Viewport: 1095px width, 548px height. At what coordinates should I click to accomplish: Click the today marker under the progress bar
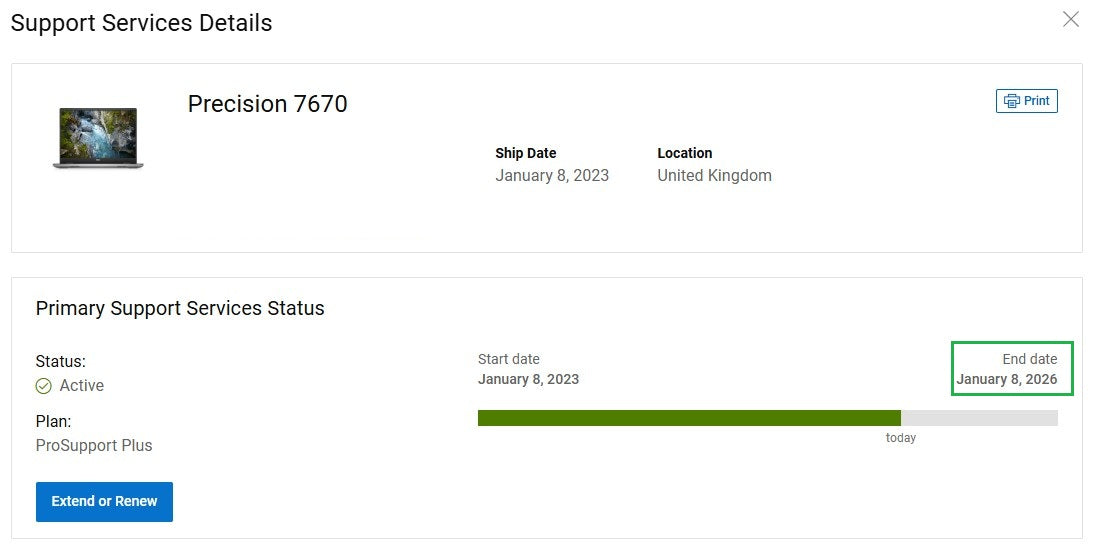[x=900, y=438]
